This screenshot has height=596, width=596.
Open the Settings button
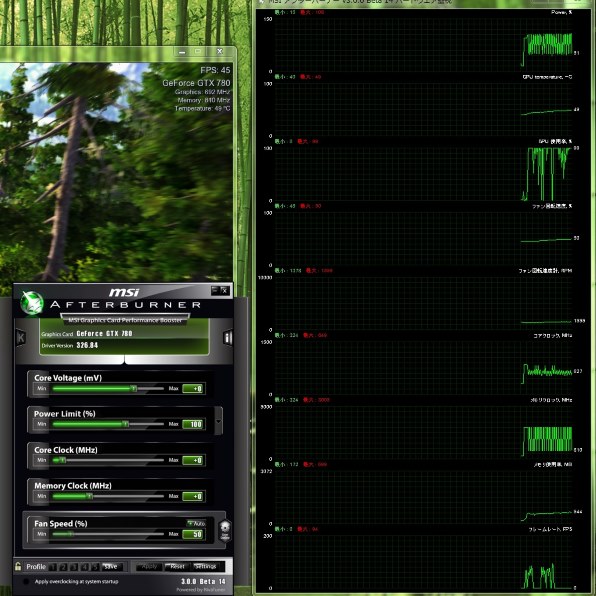pos(206,567)
